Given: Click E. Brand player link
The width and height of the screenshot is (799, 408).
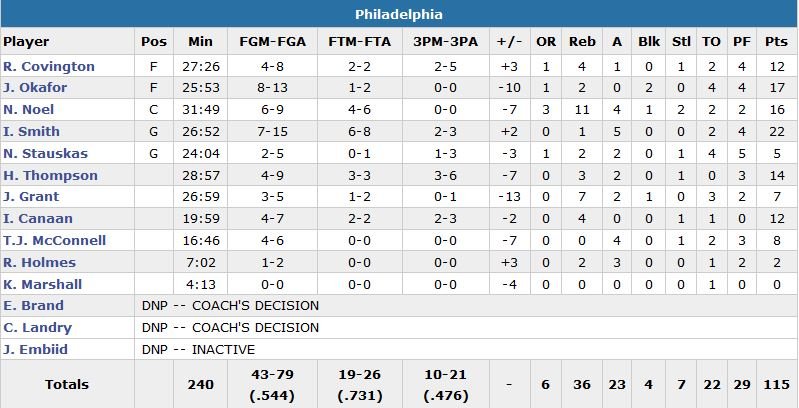Looking at the screenshot, I should coord(33,306).
